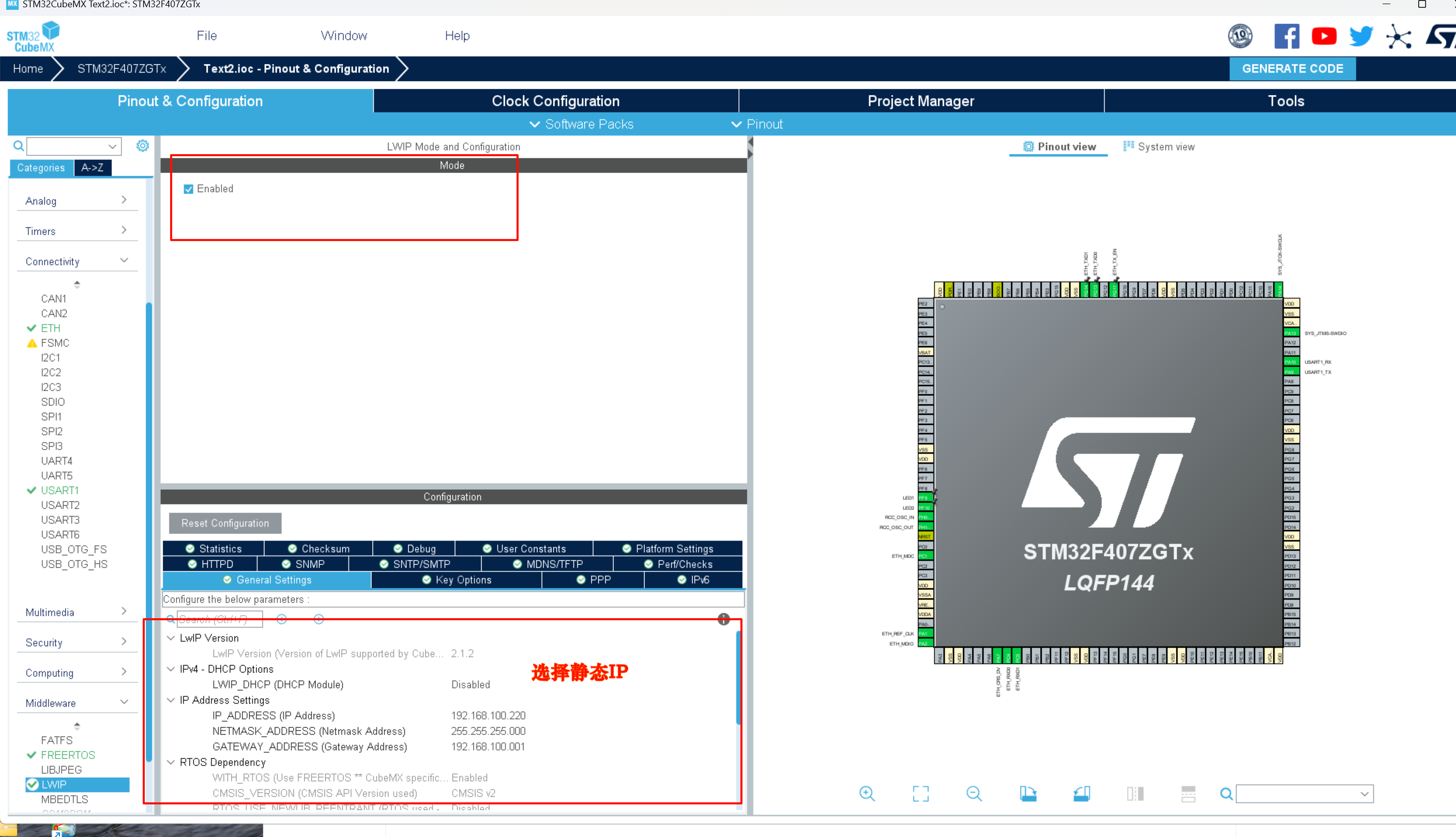The image size is (1456, 837).
Task: Expand the Connectivity category chevron
Action: click(x=124, y=260)
